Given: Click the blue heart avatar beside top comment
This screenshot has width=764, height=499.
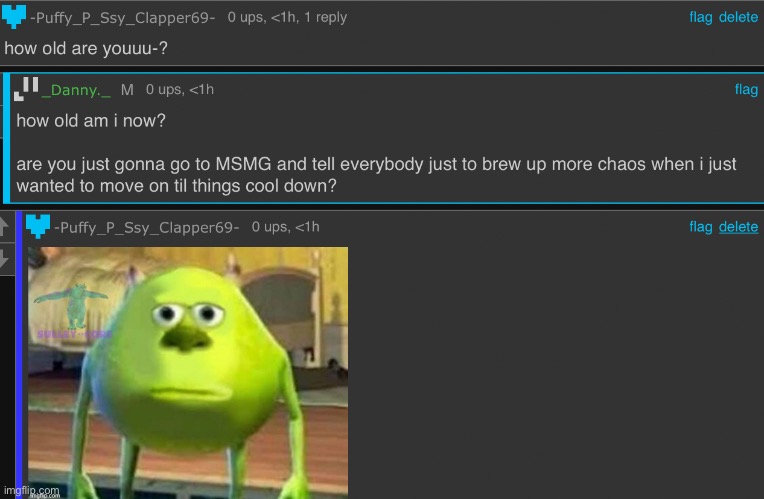Looking at the screenshot, I should pyautogui.click(x=14, y=17).
